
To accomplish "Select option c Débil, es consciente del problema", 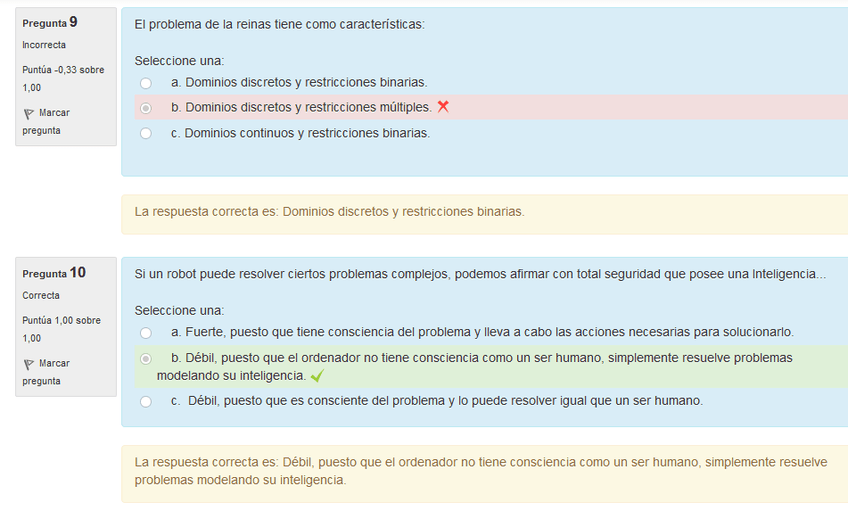I will click(145, 402).
